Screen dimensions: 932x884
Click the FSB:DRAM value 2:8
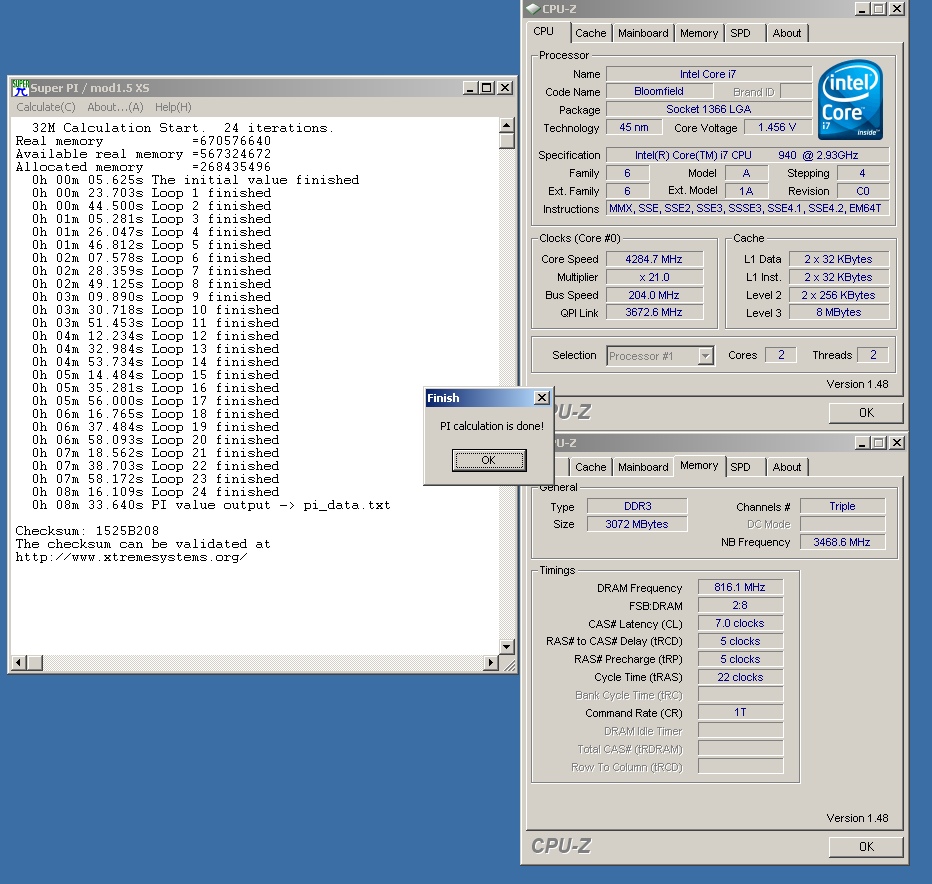pyautogui.click(x=740, y=605)
